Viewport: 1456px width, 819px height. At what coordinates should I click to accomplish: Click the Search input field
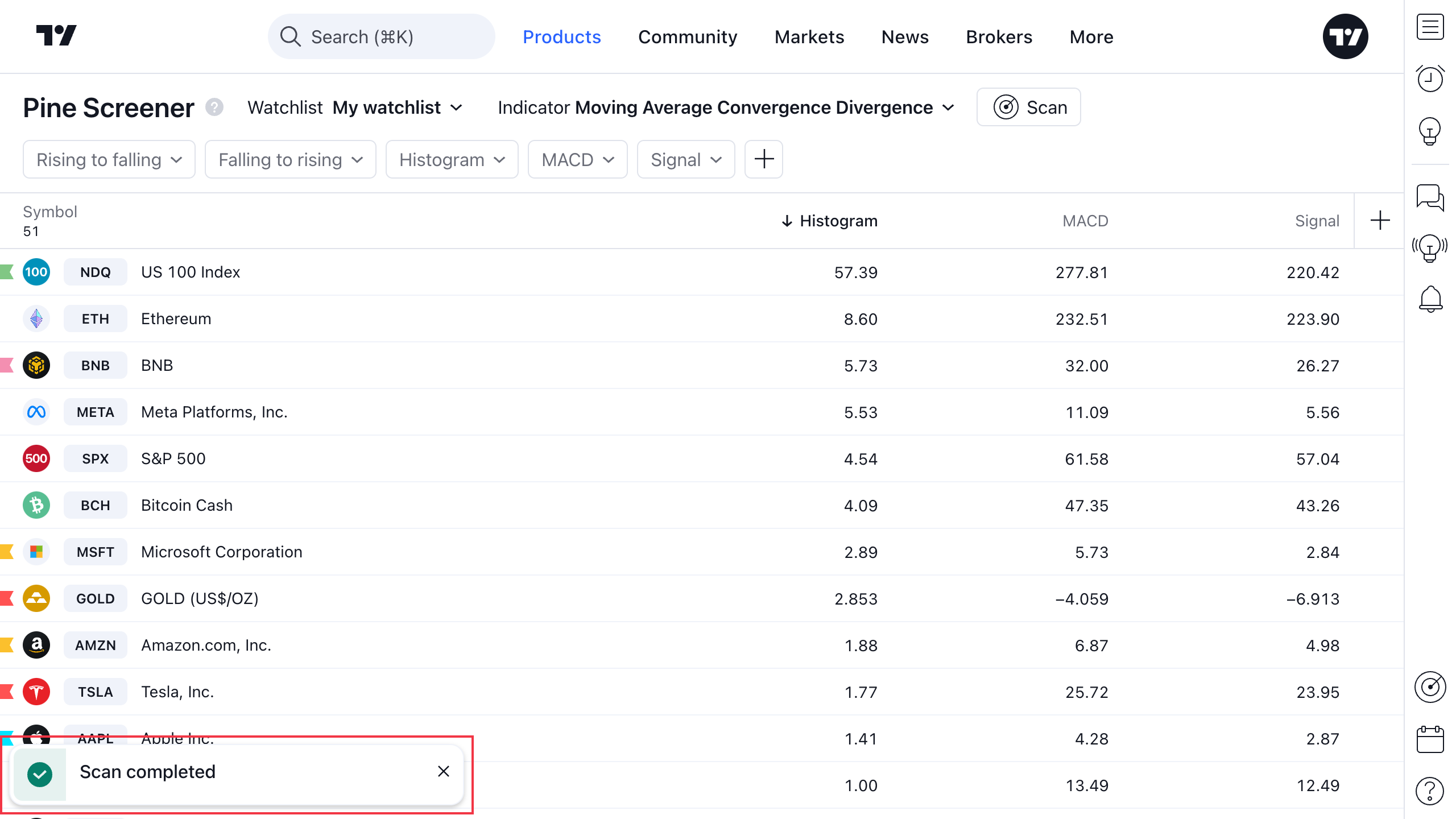coord(381,37)
